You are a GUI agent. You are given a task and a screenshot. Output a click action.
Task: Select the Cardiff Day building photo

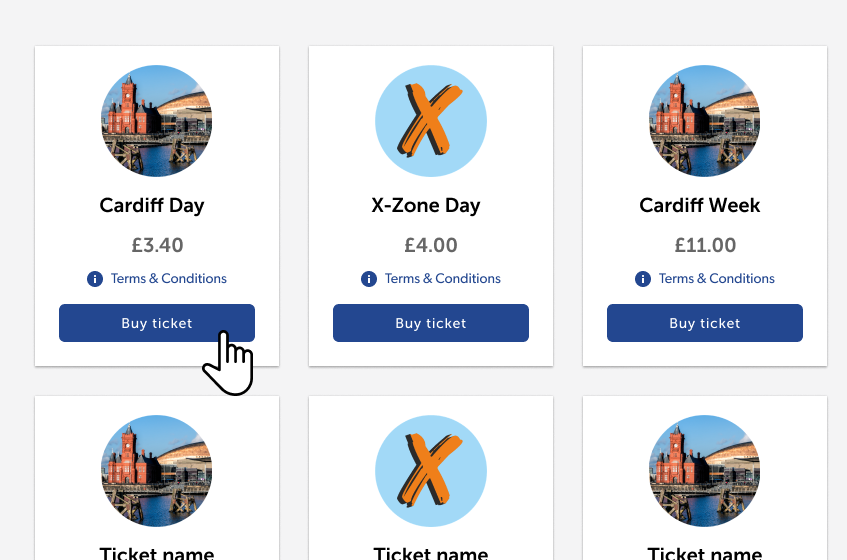pyautogui.click(x=157, y=121)
